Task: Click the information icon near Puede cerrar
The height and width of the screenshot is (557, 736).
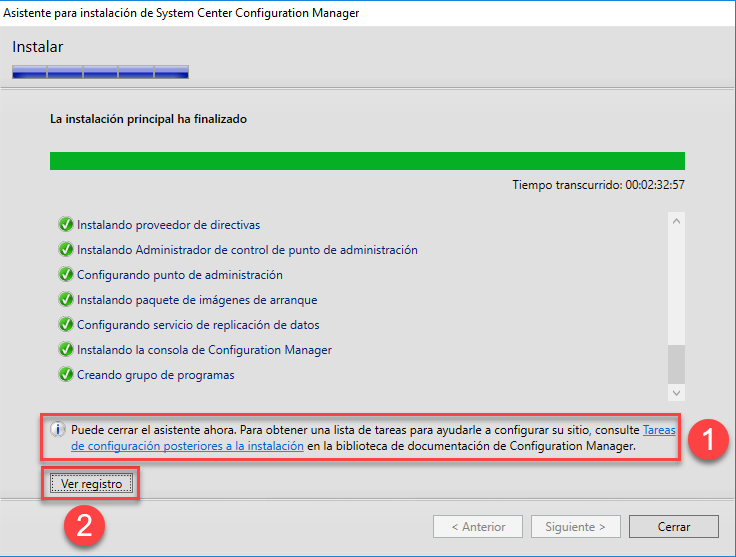Action: 58,429
